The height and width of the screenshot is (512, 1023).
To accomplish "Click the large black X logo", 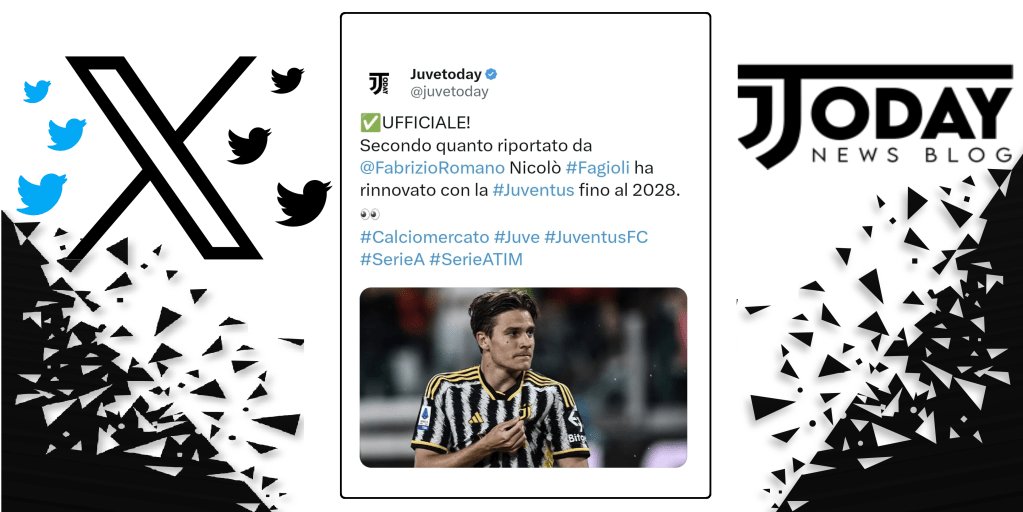I will coord(164,157).
